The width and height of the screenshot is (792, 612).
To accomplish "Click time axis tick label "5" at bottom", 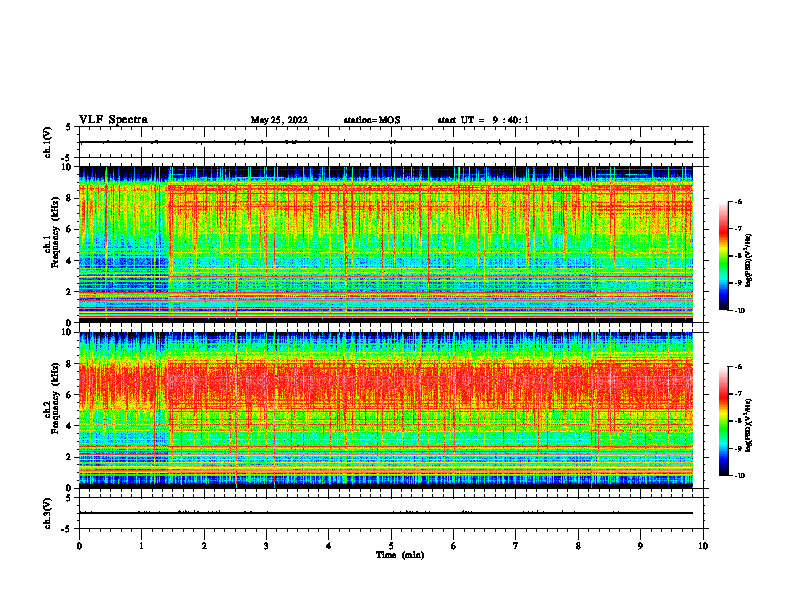I will [x=391, y=546].
